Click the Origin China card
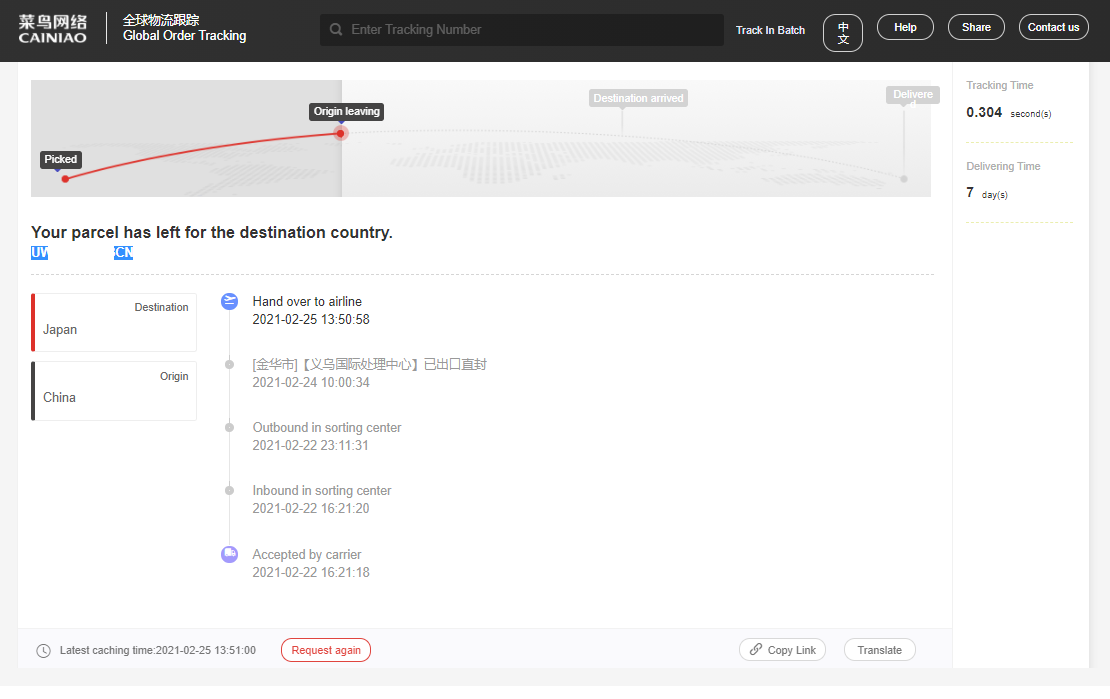Image resolution: width=1110 pixels, height=699 pixels. pos(114,391)
